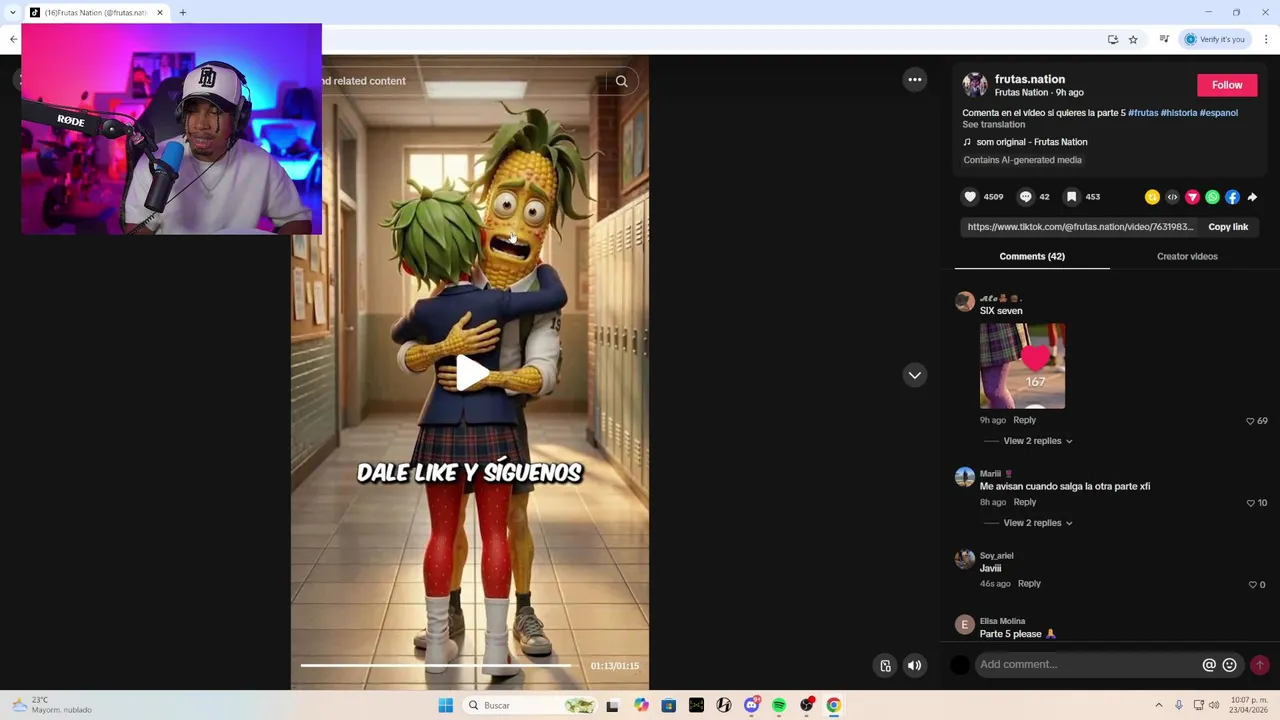Open som original - Frutas Nation sound
This screenshot has height=720, width=1280.
click(1031, 142)
